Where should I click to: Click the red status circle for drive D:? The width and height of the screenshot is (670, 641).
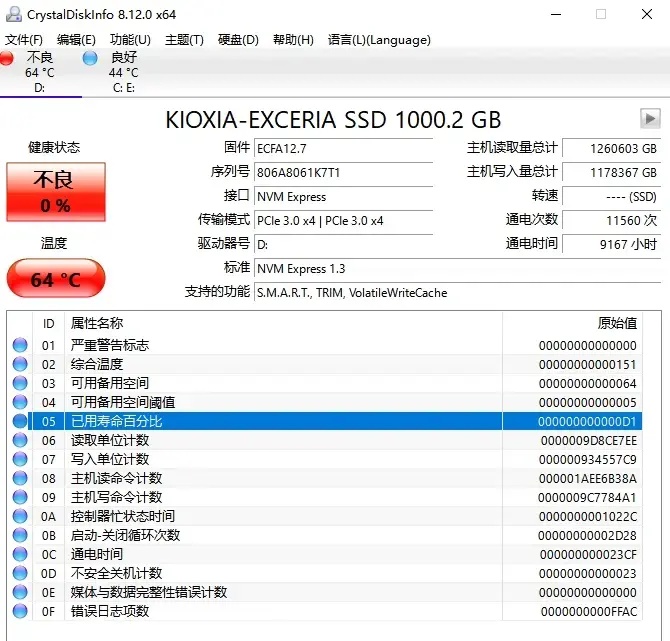coord(6,58)
